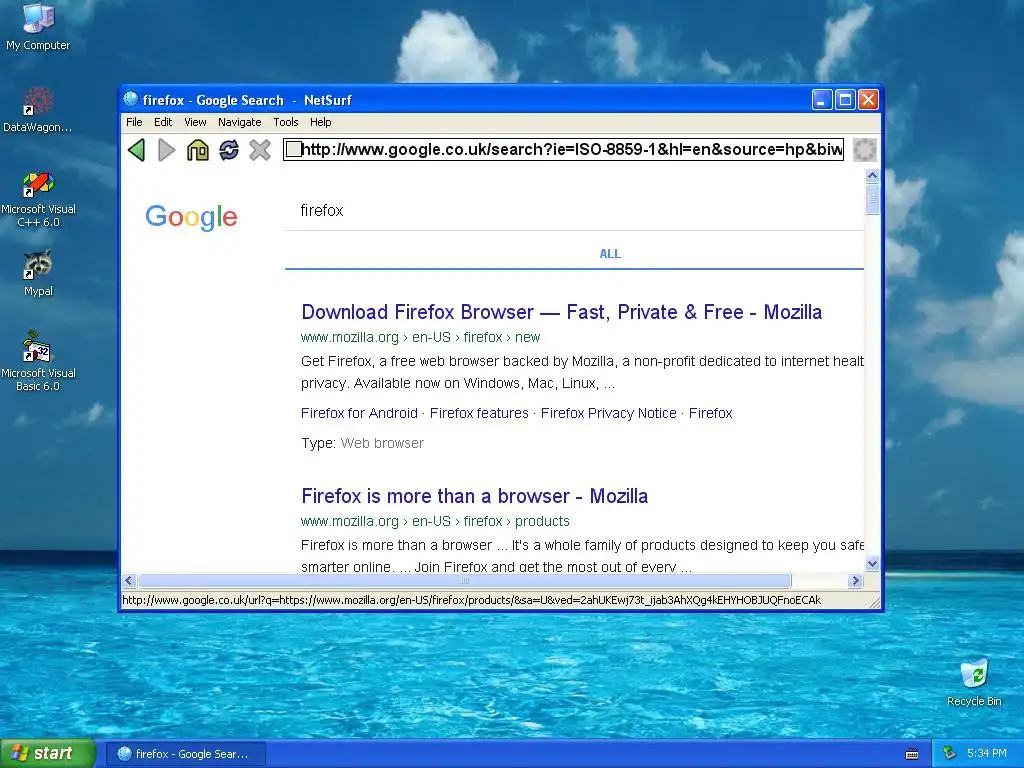Viewport: 1024px width, 768px height.
Task: Click the system tray network icon
Action: [x=950, y=754]
